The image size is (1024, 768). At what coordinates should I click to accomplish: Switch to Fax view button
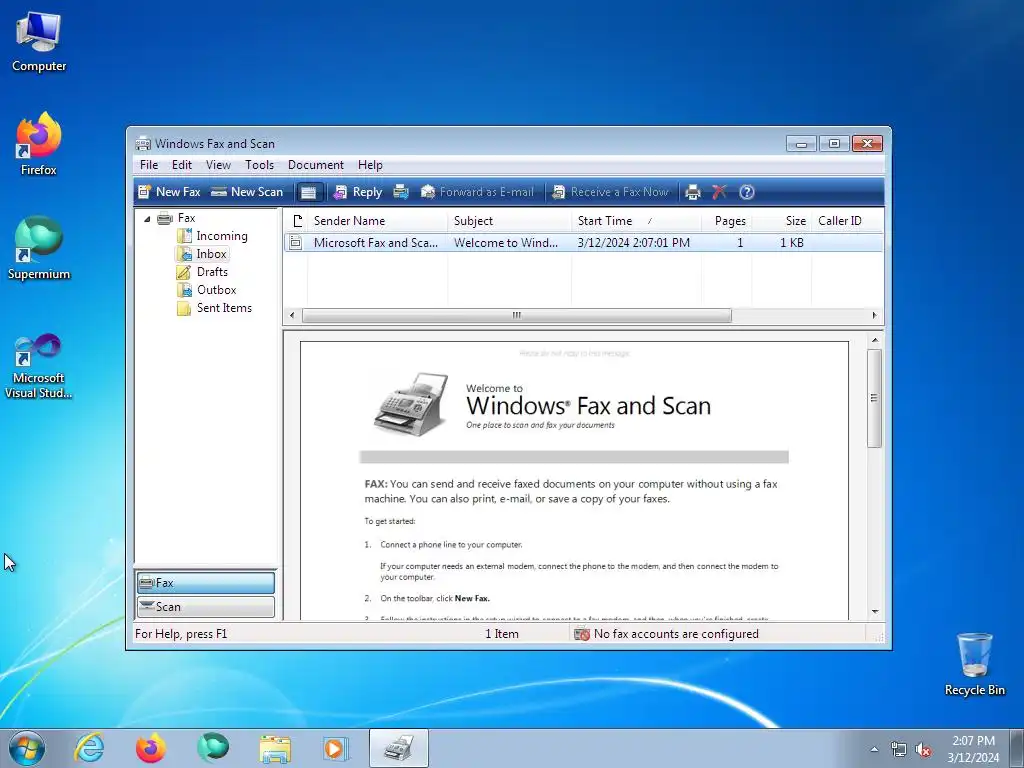pyautogui.click(x=206, y=583)
